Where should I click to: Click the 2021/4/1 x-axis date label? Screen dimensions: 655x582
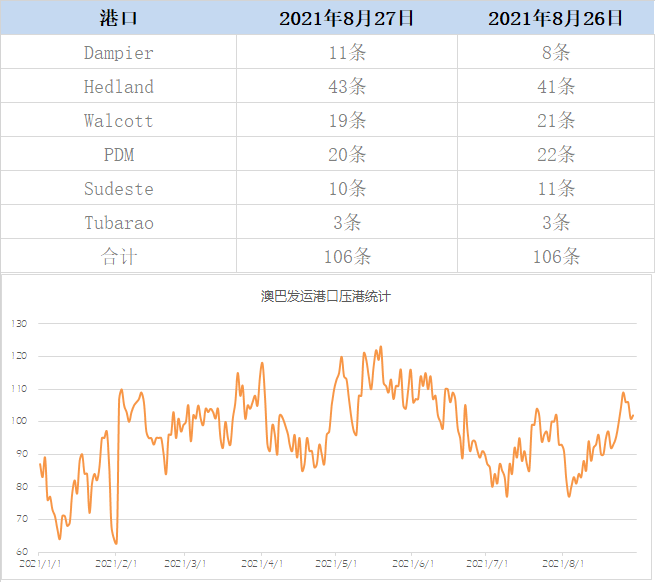pyautogui.click(x=262, y=564)
